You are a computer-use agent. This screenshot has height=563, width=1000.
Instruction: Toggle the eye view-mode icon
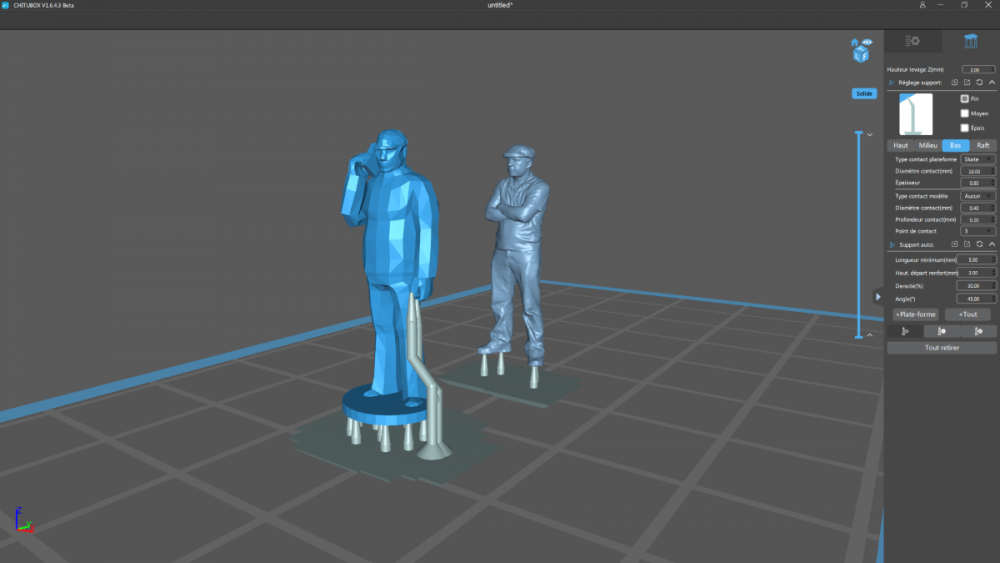867,42
